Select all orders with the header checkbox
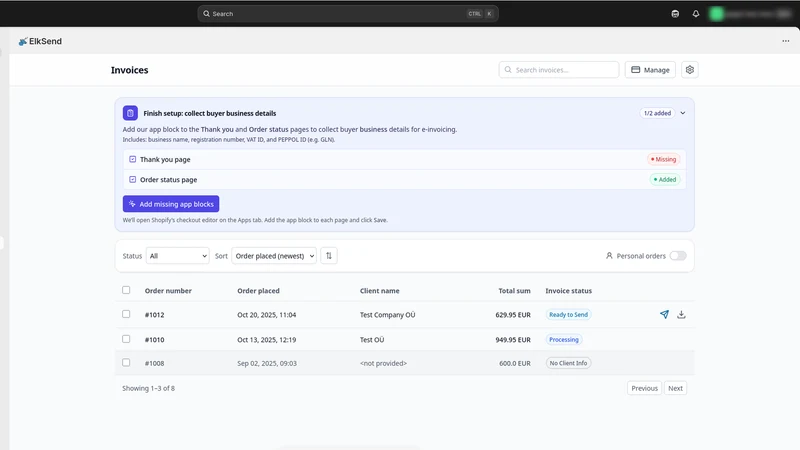The height and width of the screenshot is (450, 800). [x=126, y=290]
